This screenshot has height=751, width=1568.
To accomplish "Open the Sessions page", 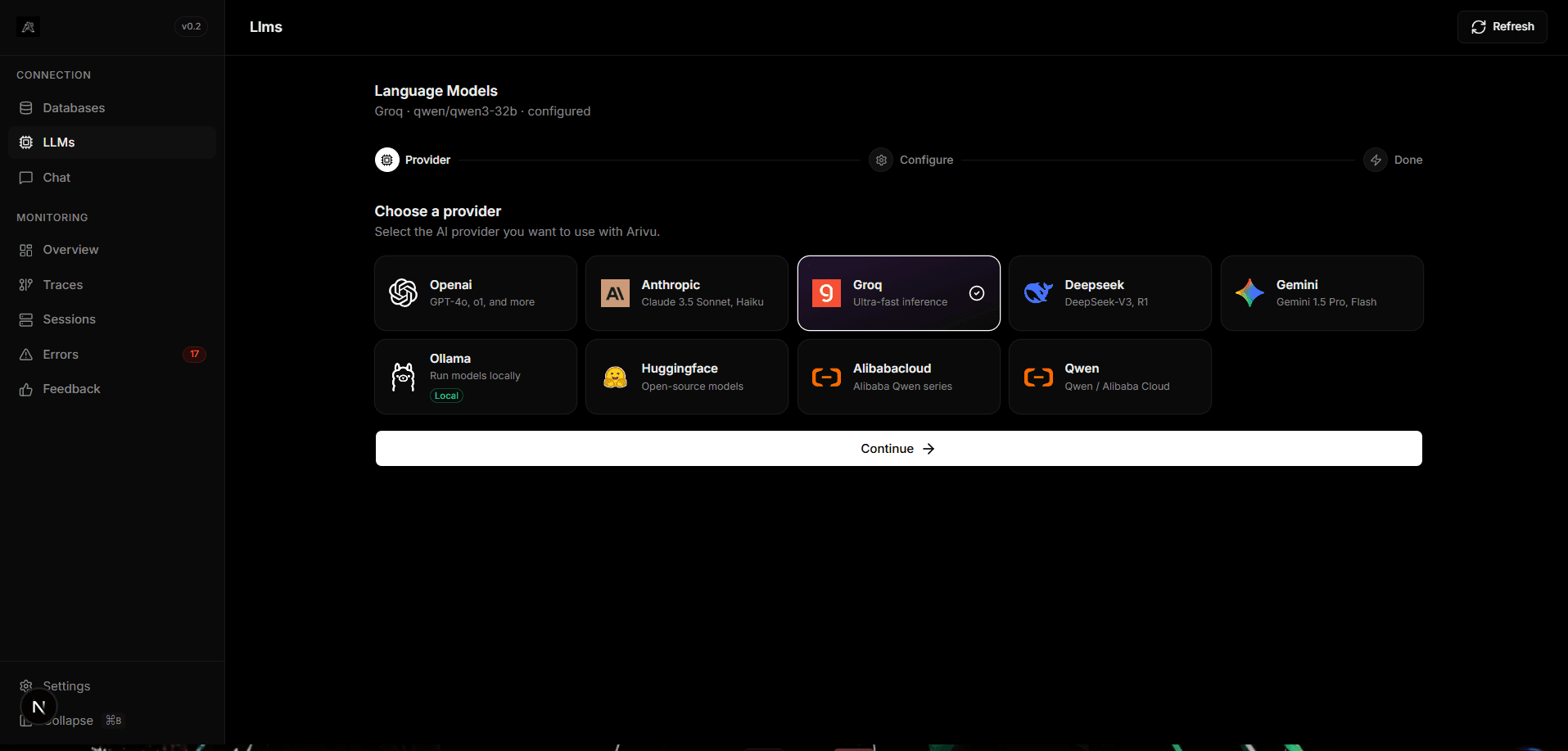I will tap(112, 319).
